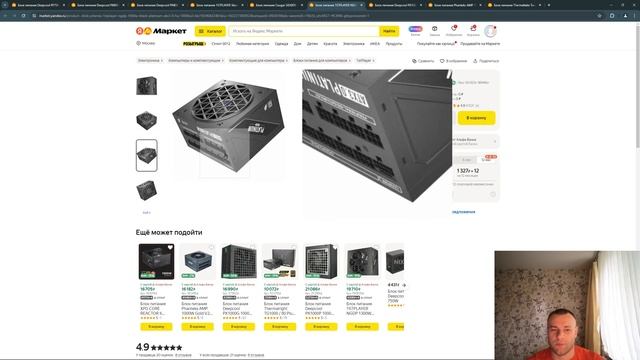Expand Компьютеры и комплектующие breadcrumb chip
Screen dimensions: 640x360
[196, 60]
